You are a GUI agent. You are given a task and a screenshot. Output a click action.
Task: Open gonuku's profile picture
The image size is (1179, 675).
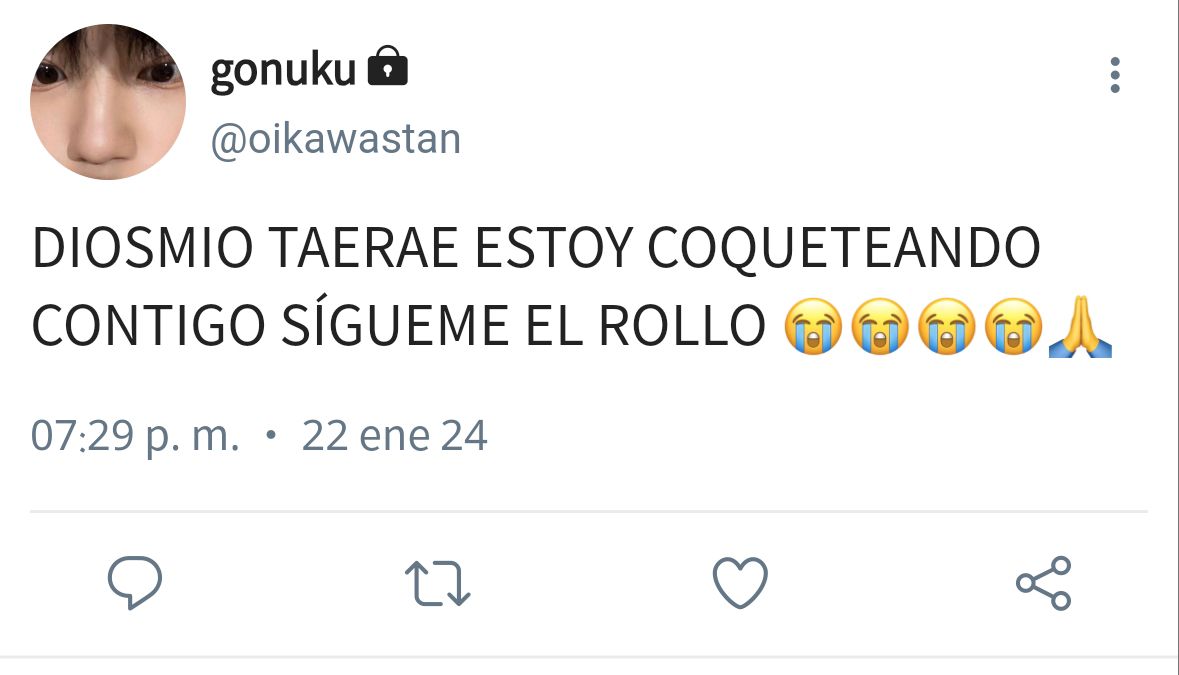coord(108,101)
